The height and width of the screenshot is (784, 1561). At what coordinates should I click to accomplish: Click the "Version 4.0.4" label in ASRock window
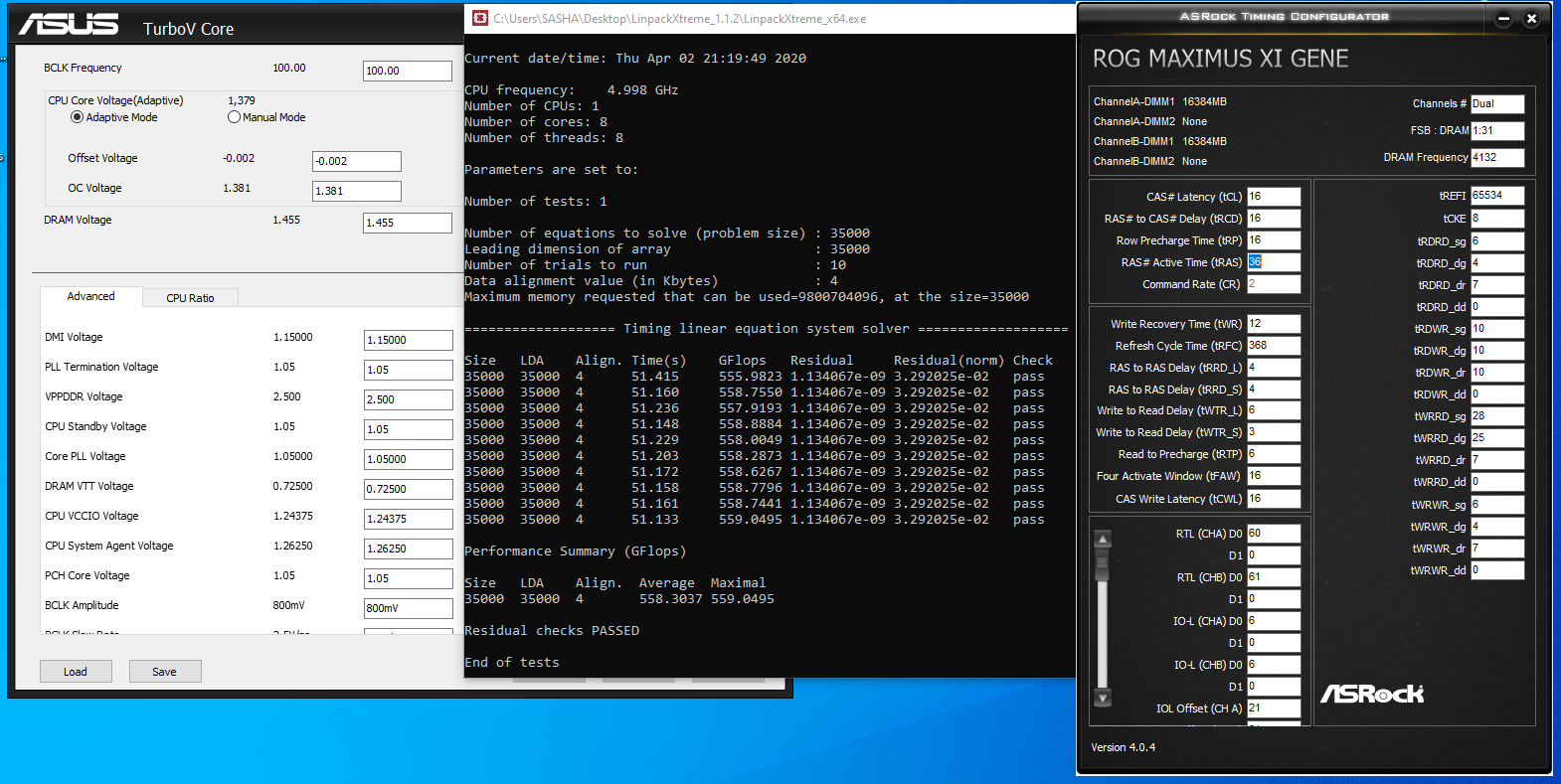tap(1123, 747)
